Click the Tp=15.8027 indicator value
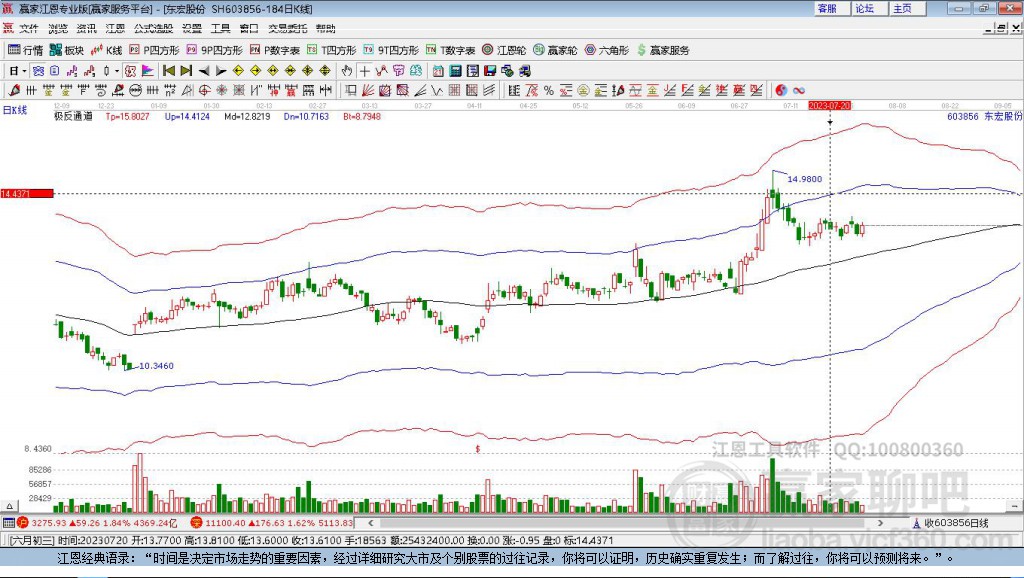Screen dimensions: 1024x578 pyautogui.click(x=127, y=116)
